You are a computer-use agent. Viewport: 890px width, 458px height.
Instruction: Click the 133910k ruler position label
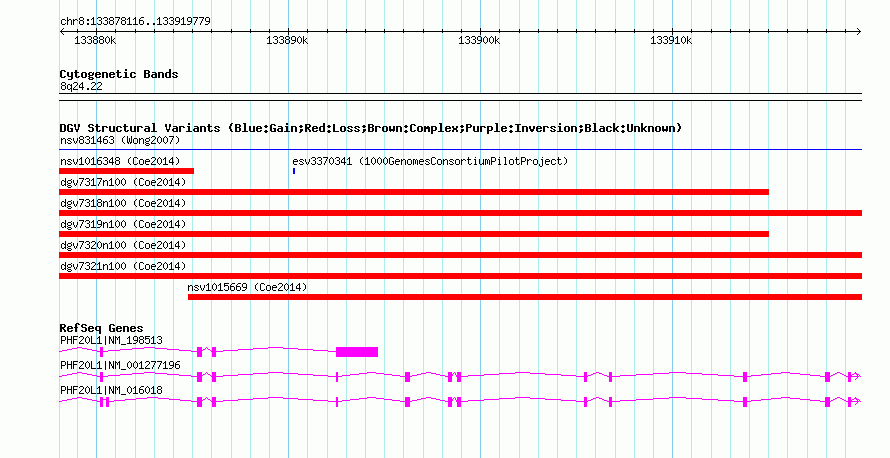[671, 40]
